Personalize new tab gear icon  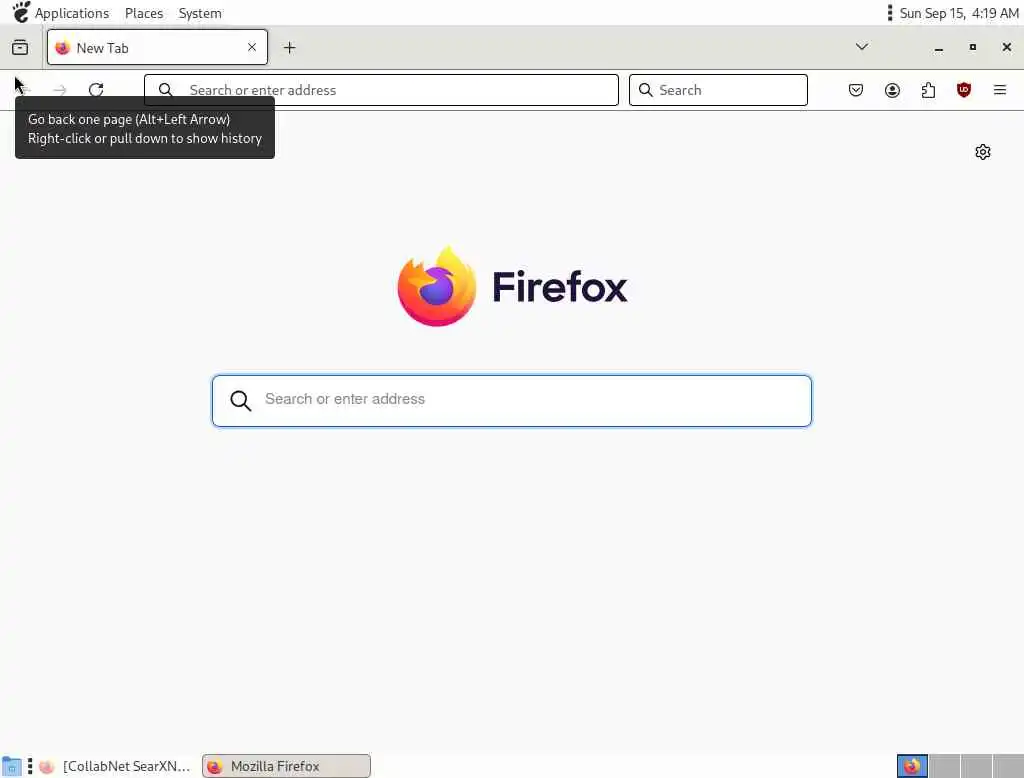click(x=983, y=152)
